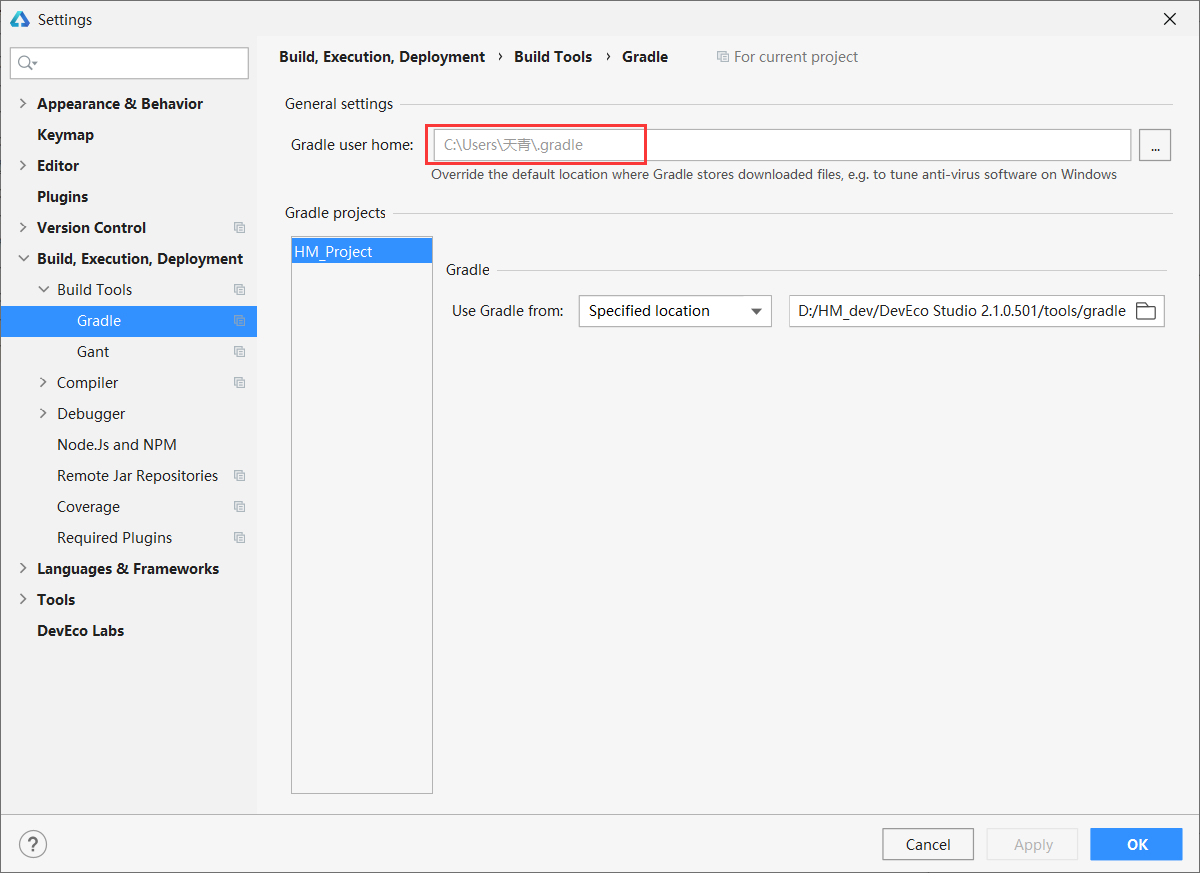Expand the Compiler node
The image size is (1200, 873).
coord(43,383)
